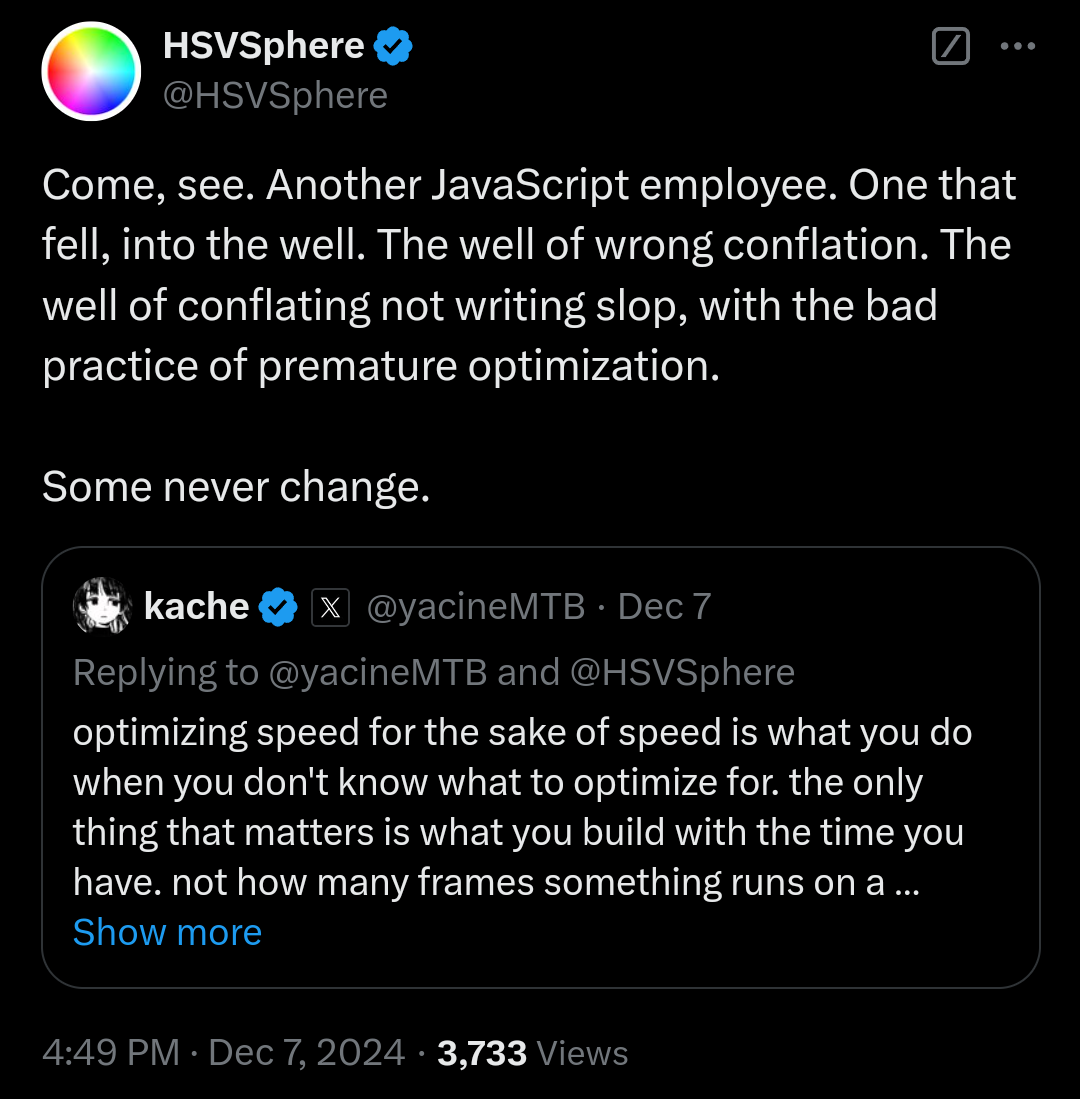This screenshot has height=1099, width=1080.
Task: Open the @yacineMTB handle next to Dec 7
Action: (476, 606)
